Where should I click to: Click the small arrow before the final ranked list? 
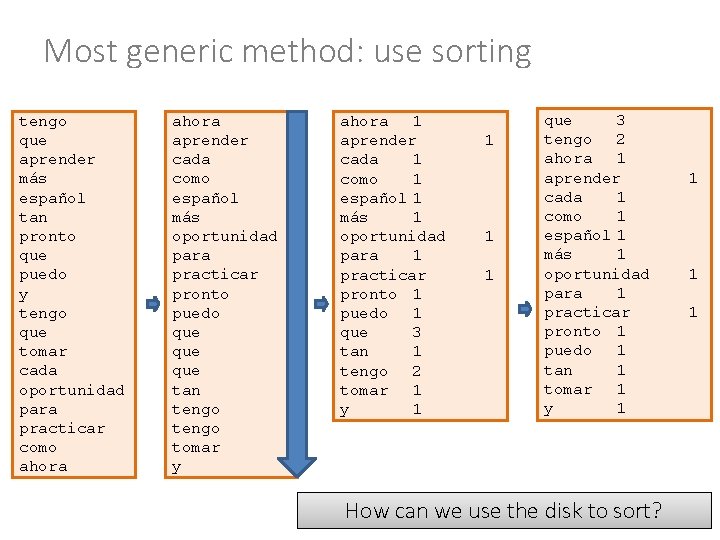[526, 310]
